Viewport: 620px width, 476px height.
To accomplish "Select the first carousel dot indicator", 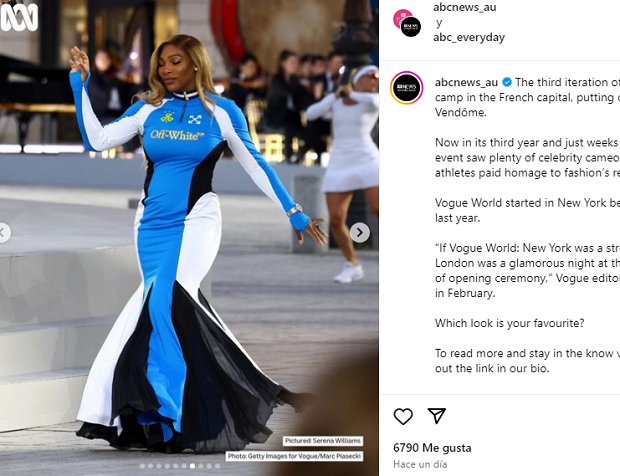I will [x=142, y=466].
